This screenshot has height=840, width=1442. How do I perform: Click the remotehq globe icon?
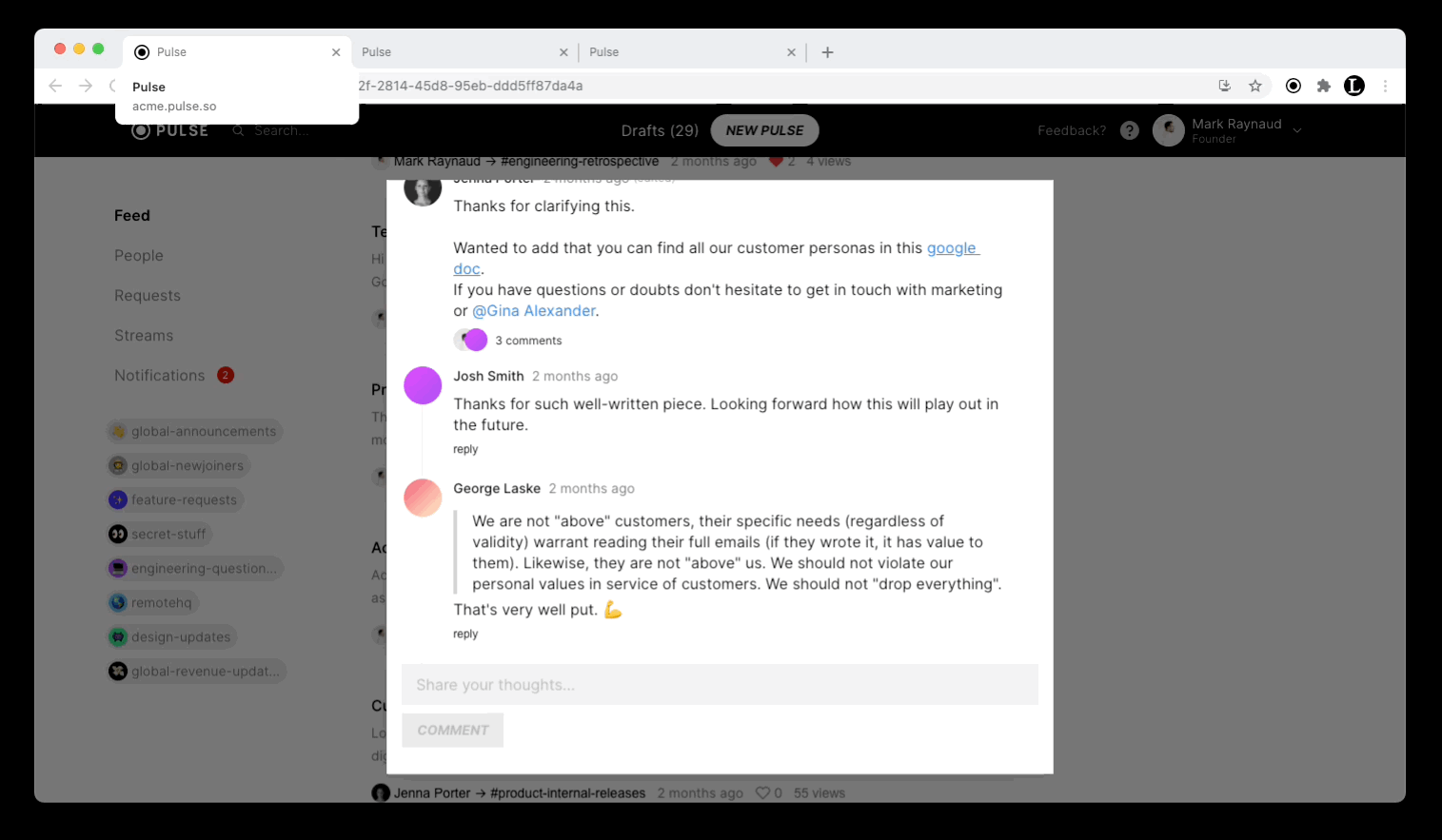[118, 603]
